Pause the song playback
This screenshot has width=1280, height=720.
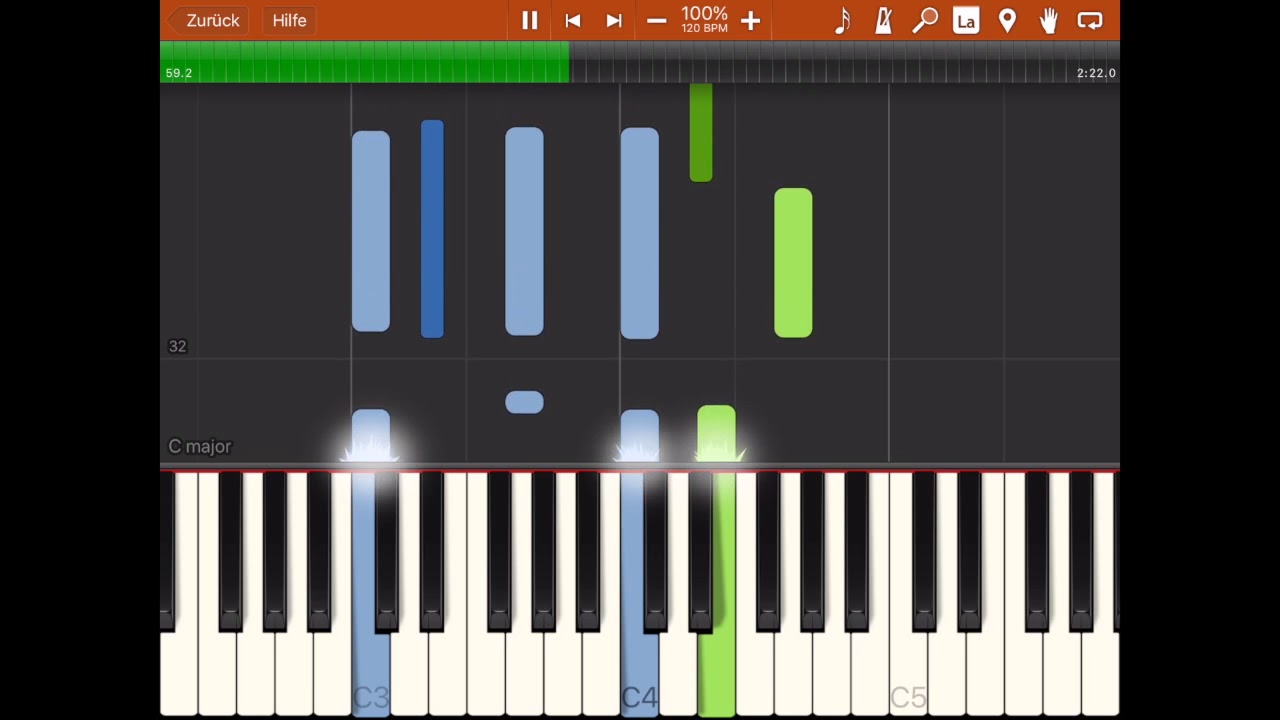529,20
